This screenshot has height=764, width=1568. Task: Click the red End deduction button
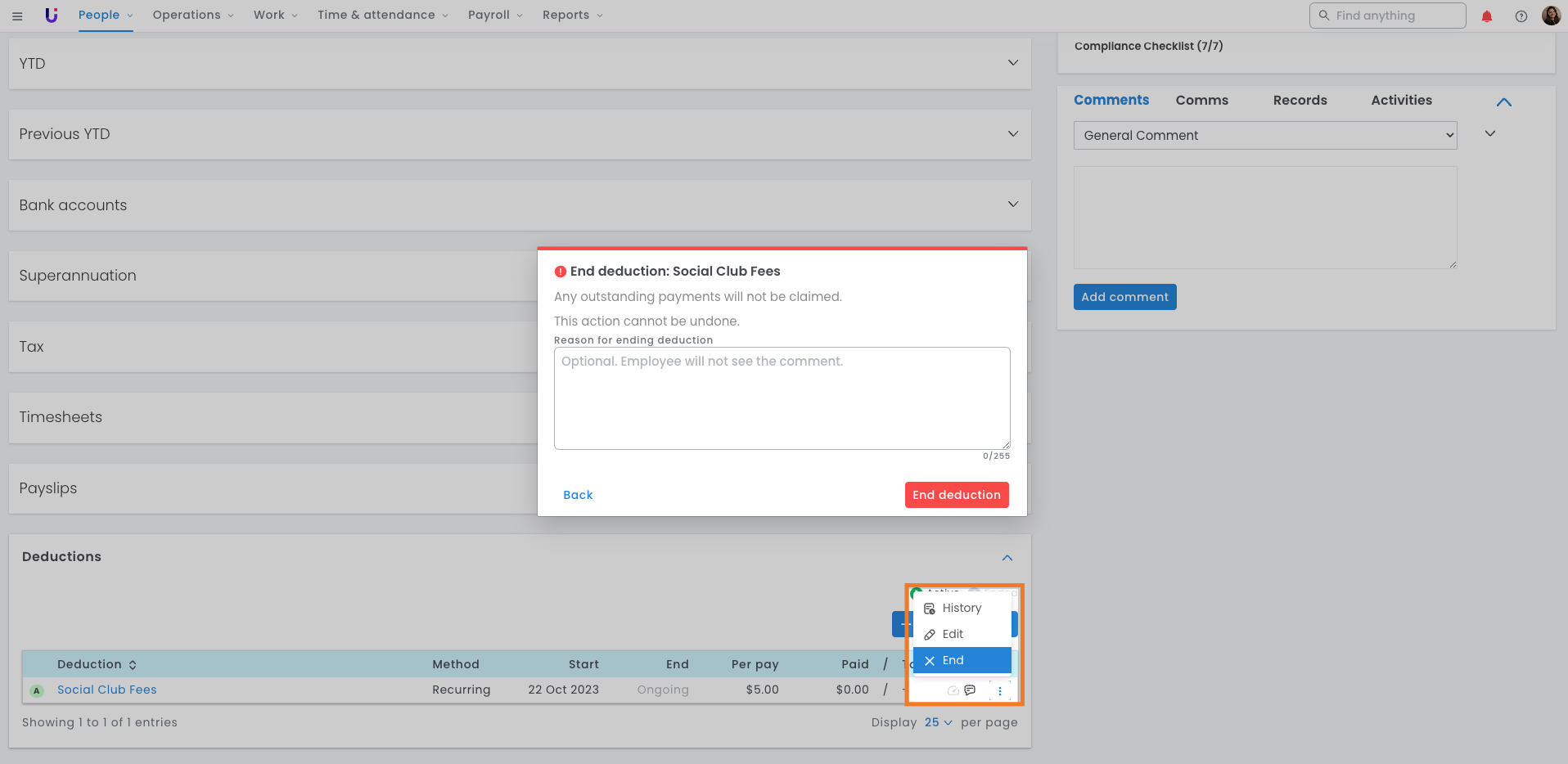click(x=956, y=495)
